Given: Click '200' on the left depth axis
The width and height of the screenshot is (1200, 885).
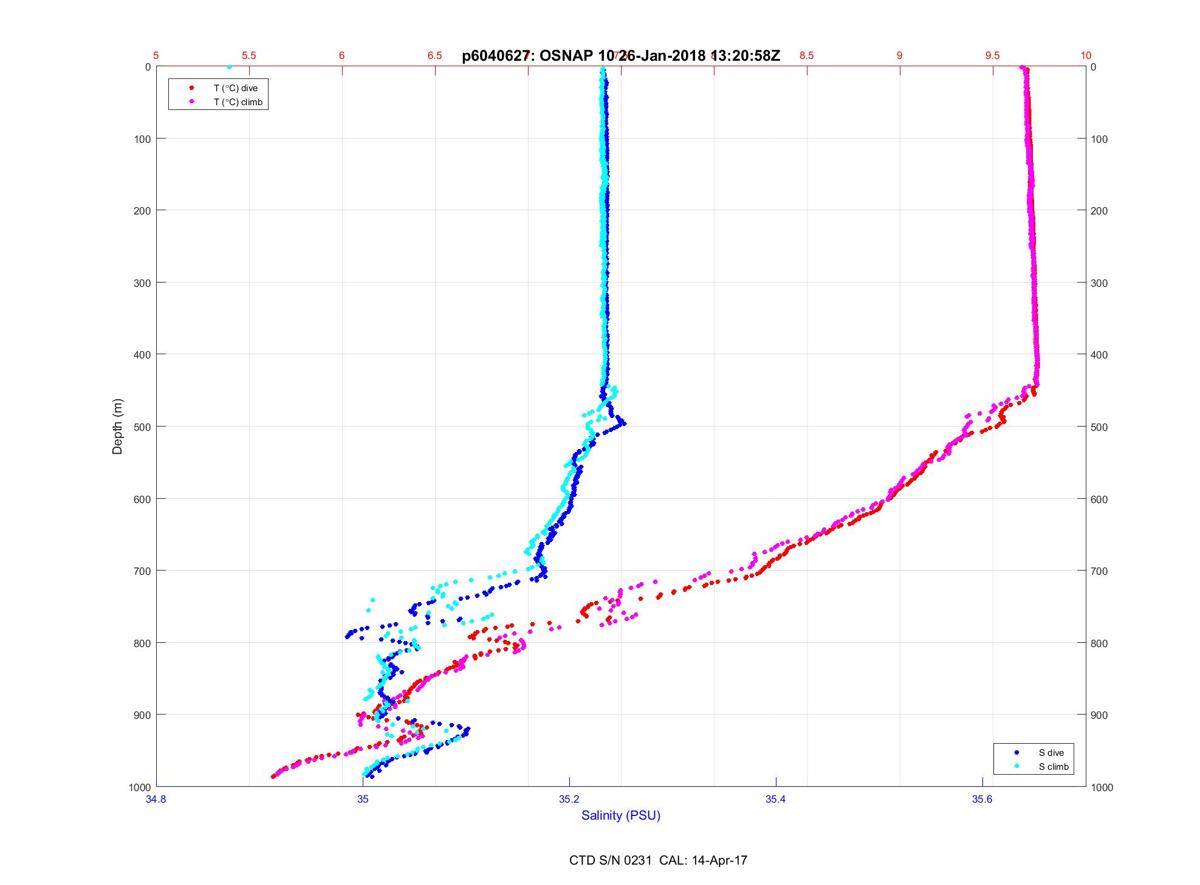Looking at the screenshot, I should click(141, 211).
